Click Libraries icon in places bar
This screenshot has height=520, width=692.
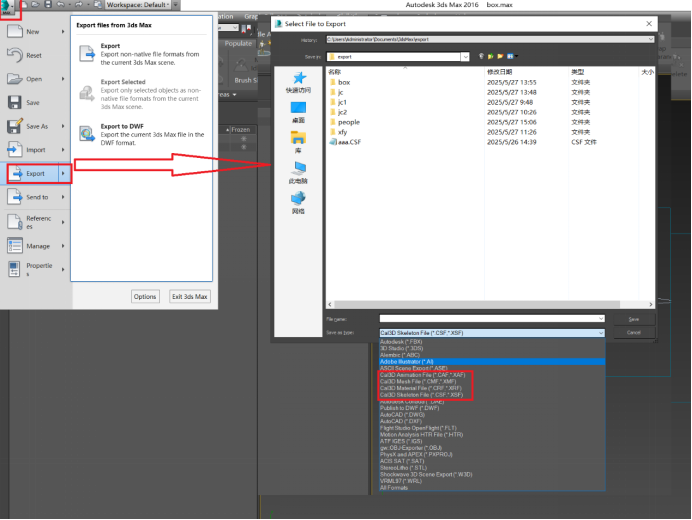click(x=298, y=143)
